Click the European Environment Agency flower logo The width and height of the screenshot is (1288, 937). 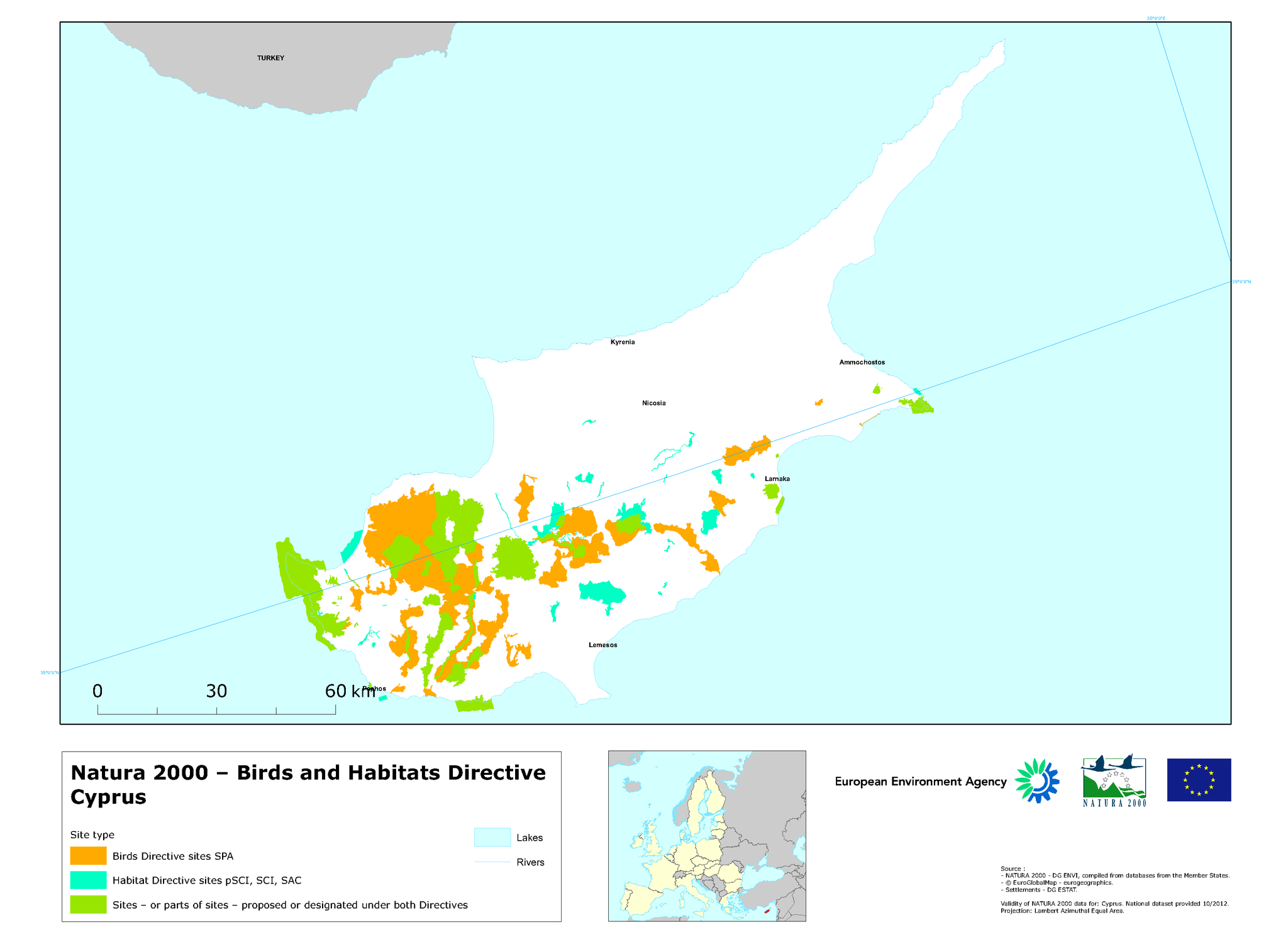(x=1036, y=780)
